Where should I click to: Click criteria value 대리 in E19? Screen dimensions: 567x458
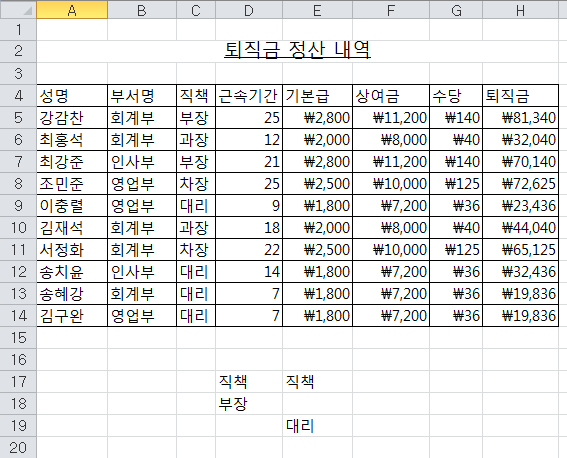(317, 425)
